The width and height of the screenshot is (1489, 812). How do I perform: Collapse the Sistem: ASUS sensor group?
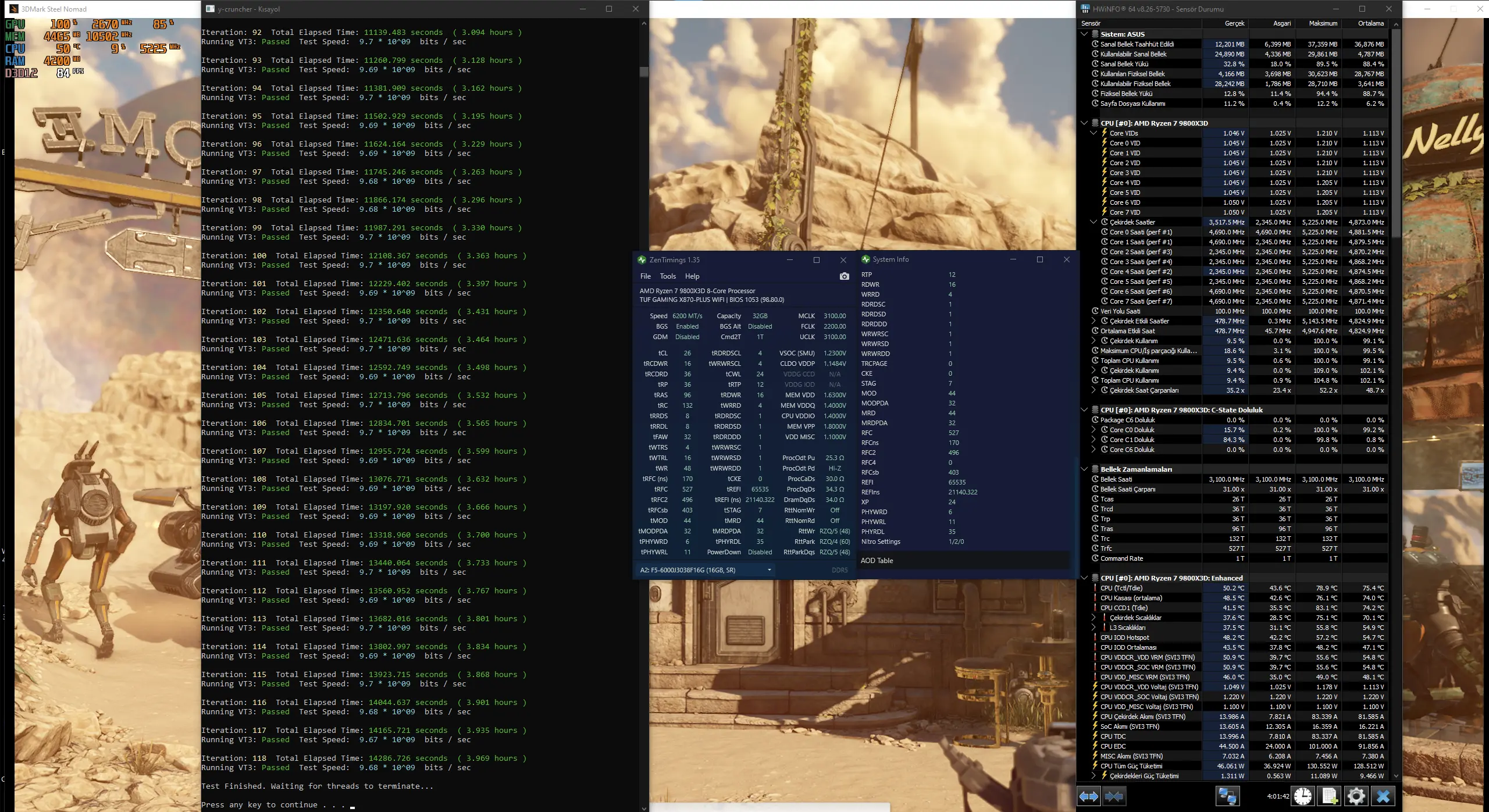pos(1084,34)
